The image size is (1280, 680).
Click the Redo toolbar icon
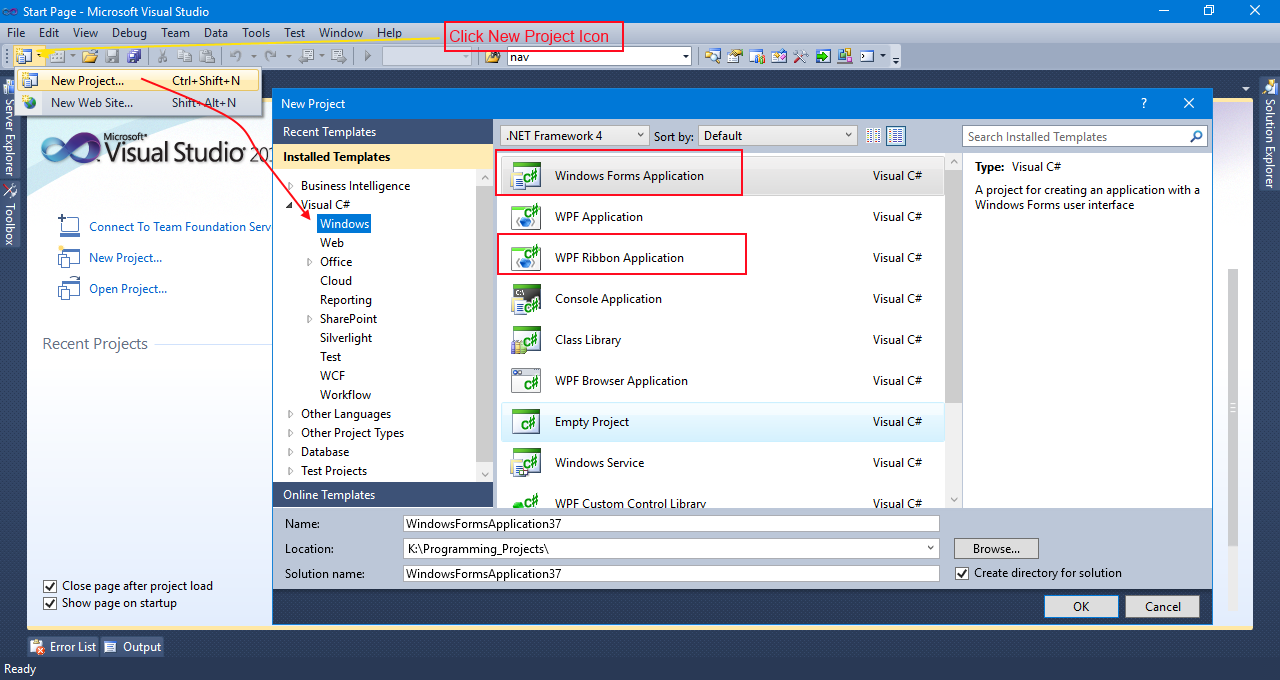[x=270, y=56]
